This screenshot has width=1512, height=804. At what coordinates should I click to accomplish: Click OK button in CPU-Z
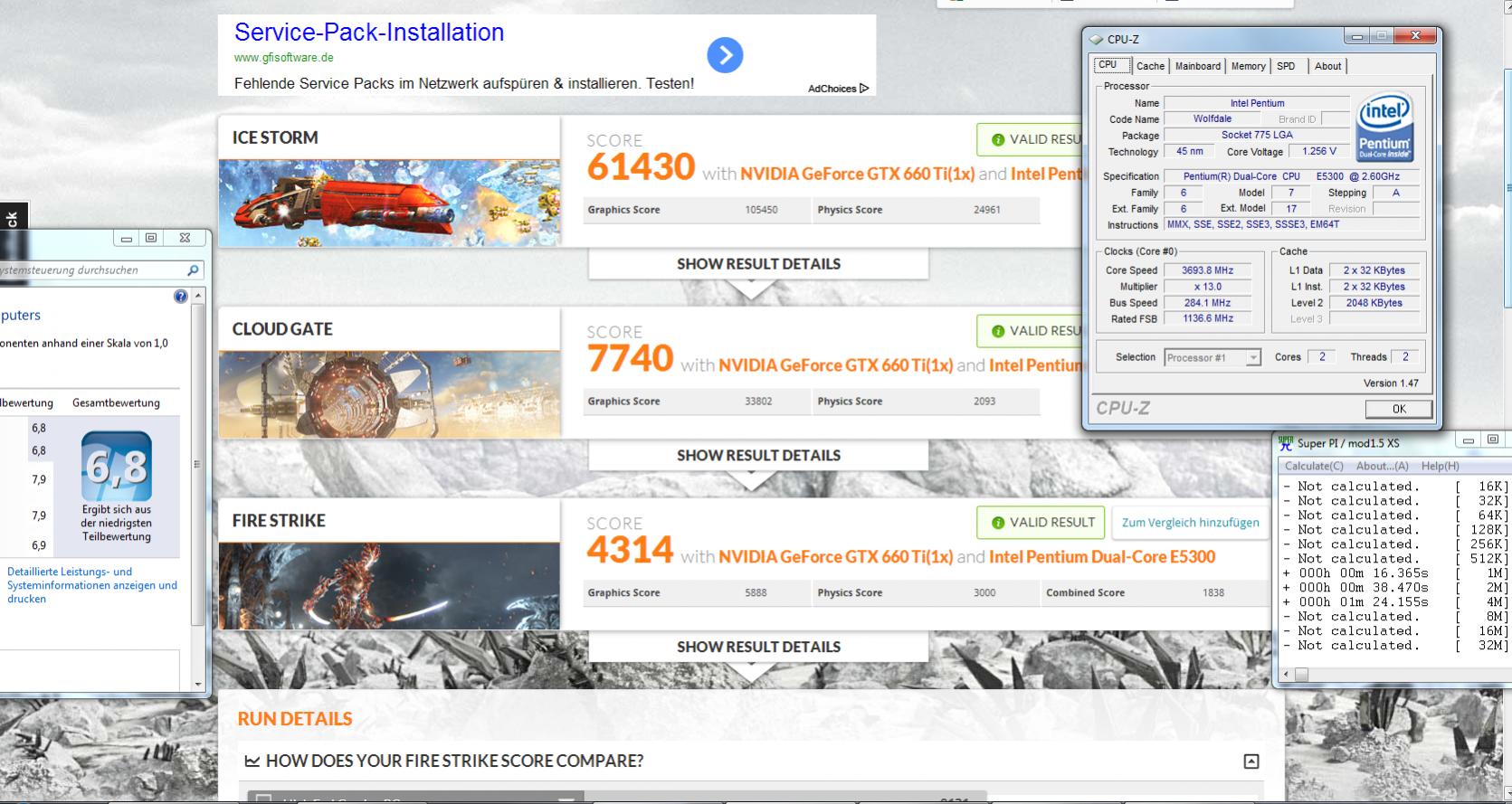point(1398,409)
